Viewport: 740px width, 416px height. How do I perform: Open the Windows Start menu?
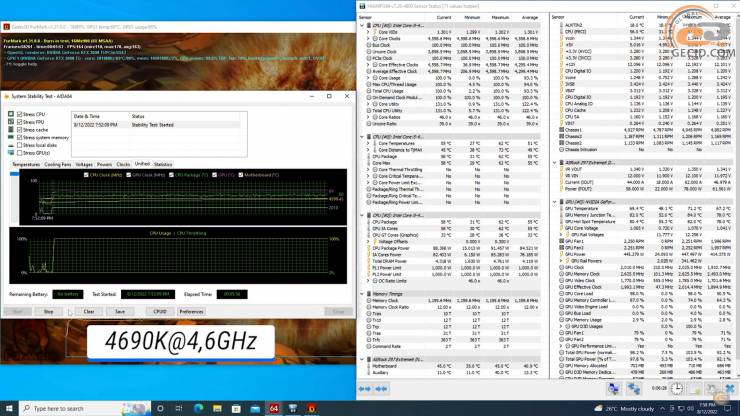point(9,408)
